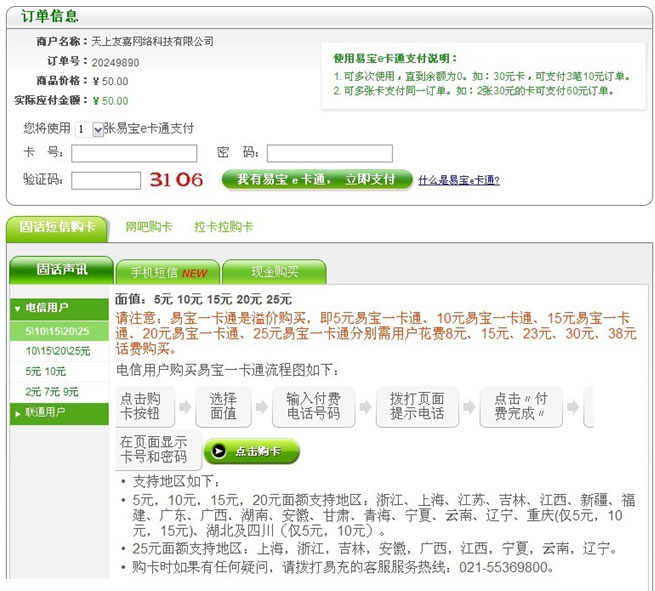
Task: Click the merchant name 天上友嘉网络科技有限公司
Action: [x=152, y=41]
